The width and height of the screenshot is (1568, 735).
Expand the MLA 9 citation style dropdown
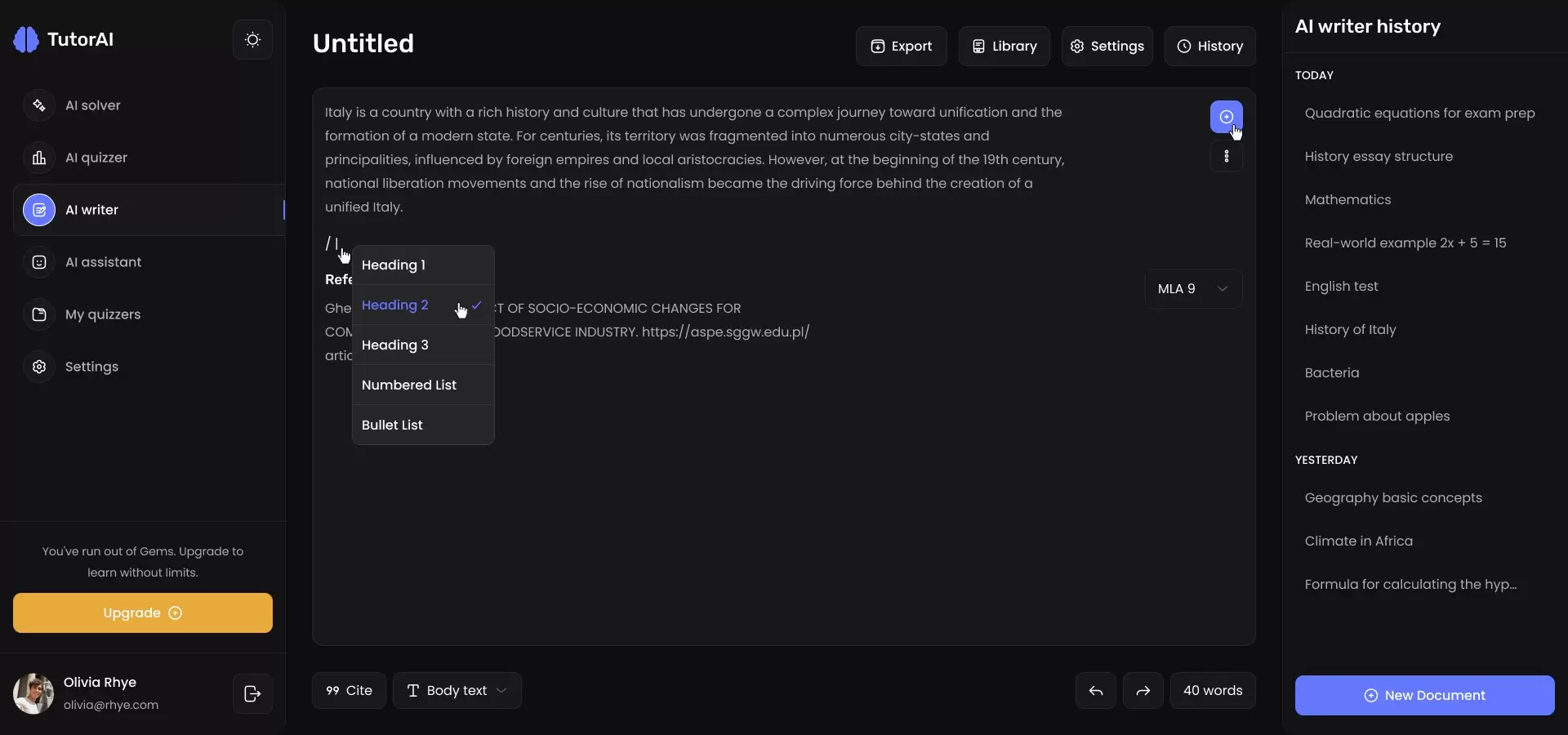point(1193,289)
